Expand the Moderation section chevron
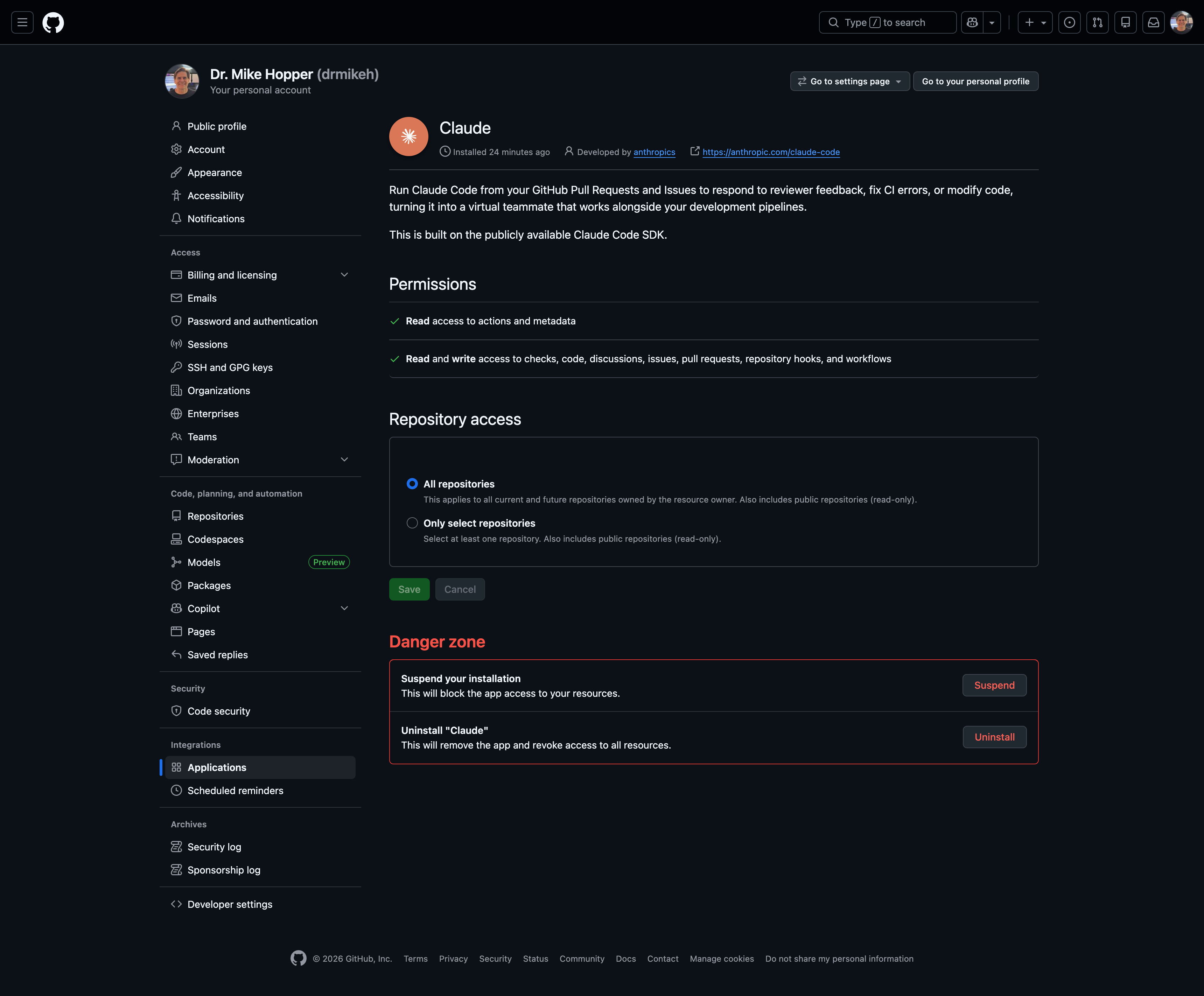This screenshot has width=1204, height=996. click(344, 459)
